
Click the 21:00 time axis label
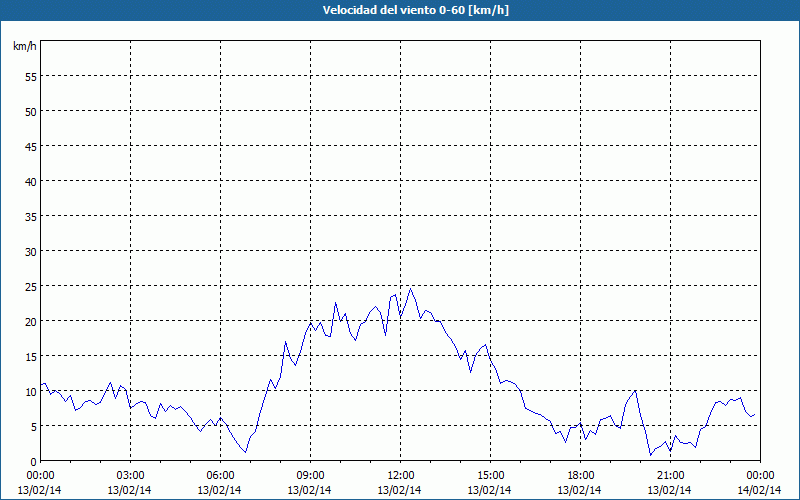tap(670, 475)
